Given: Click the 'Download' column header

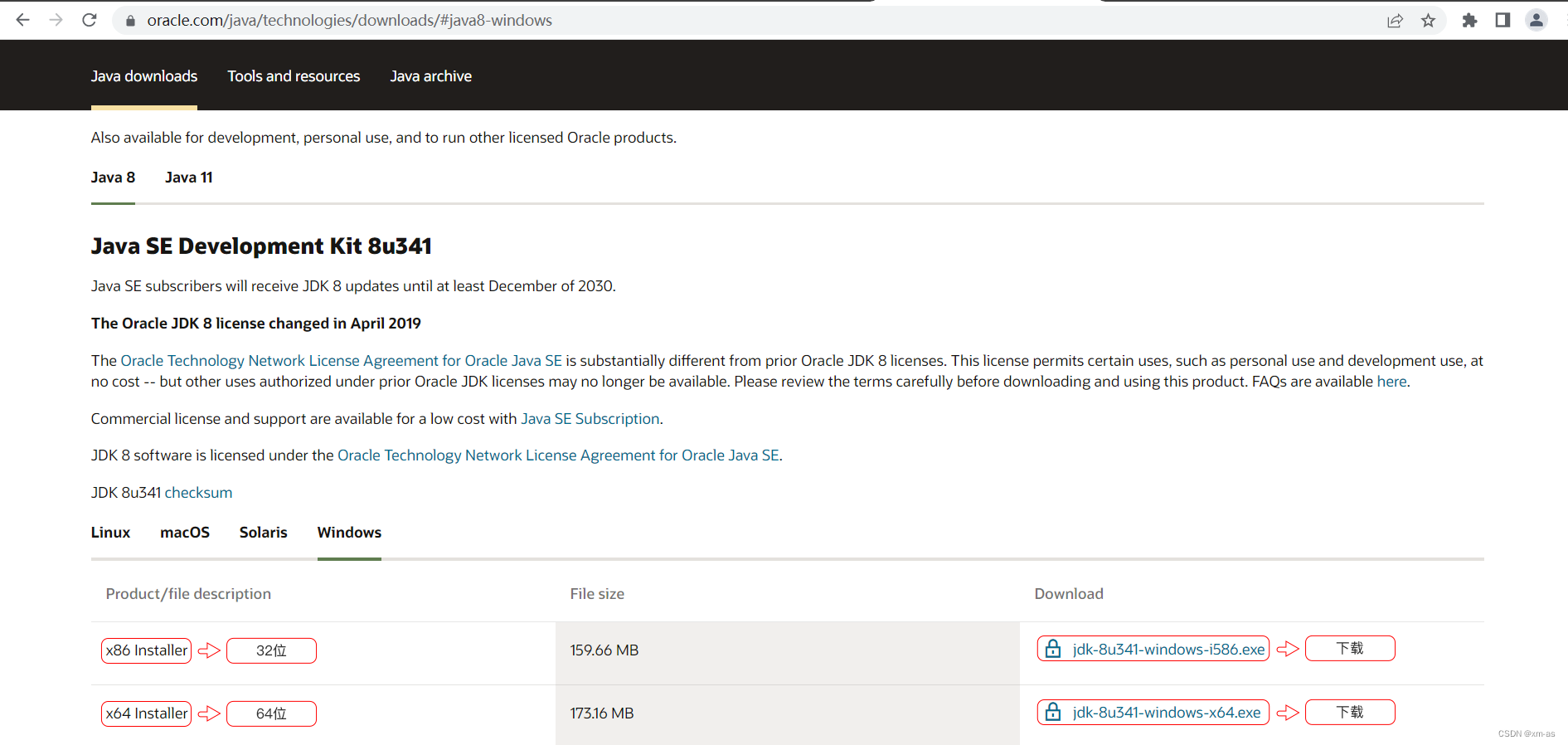Looking at the screenshot, I should 1069,594.
